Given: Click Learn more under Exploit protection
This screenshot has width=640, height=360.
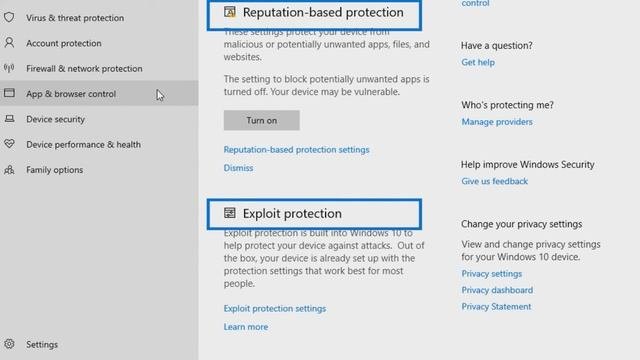Looking at the screenshot, I should pyautogui.click(x=246, y=327).
